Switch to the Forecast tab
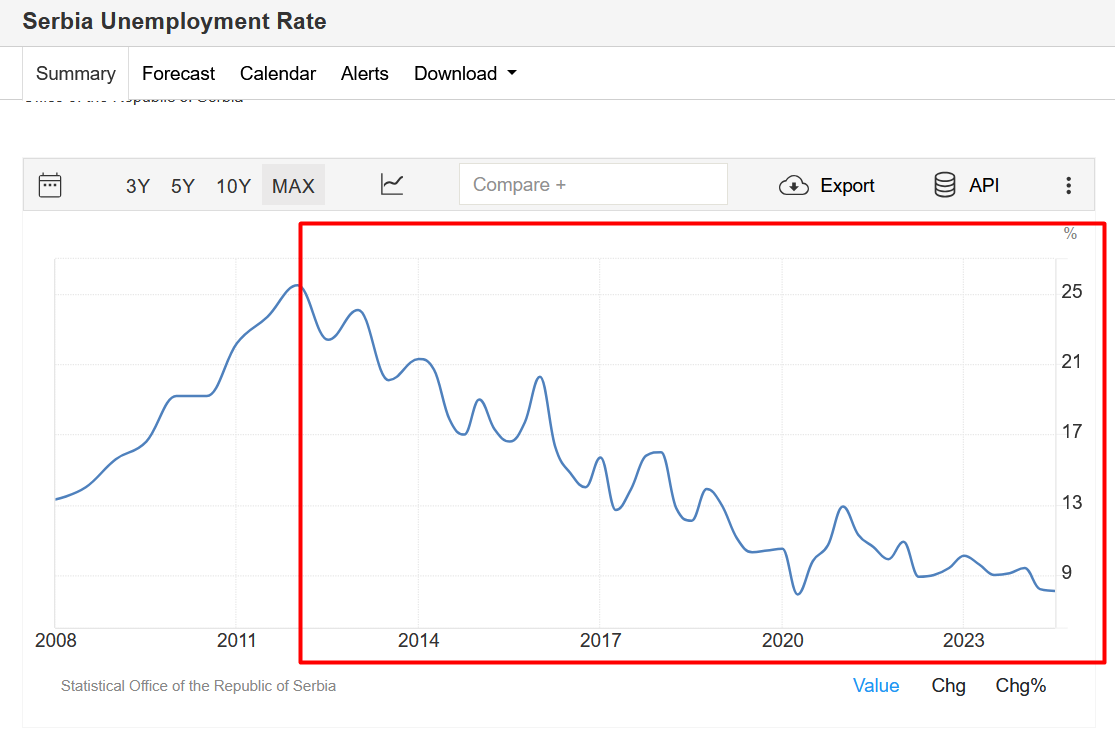Screen dimensions: 1115x735 click(x=178, y=73)
